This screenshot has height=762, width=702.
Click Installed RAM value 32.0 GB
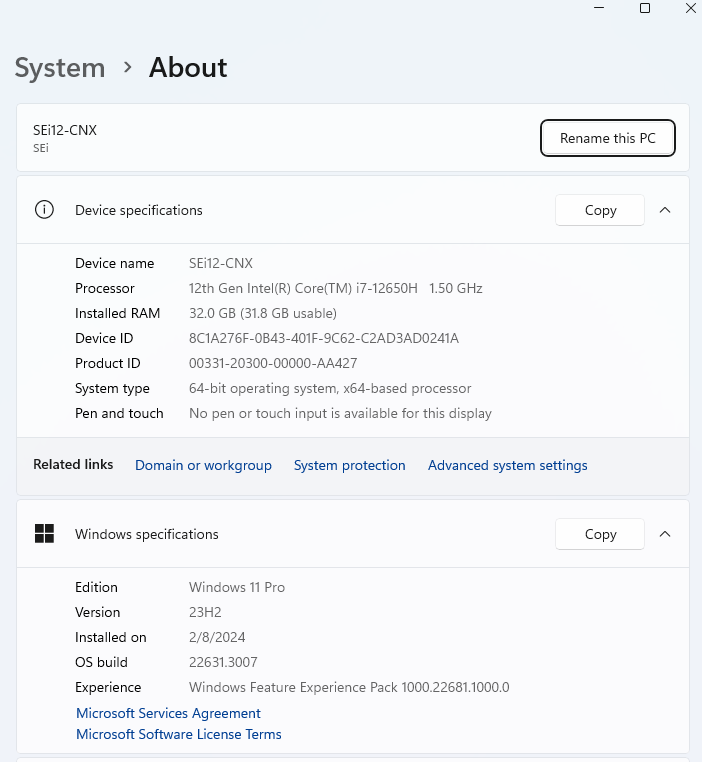click(262, 313)
